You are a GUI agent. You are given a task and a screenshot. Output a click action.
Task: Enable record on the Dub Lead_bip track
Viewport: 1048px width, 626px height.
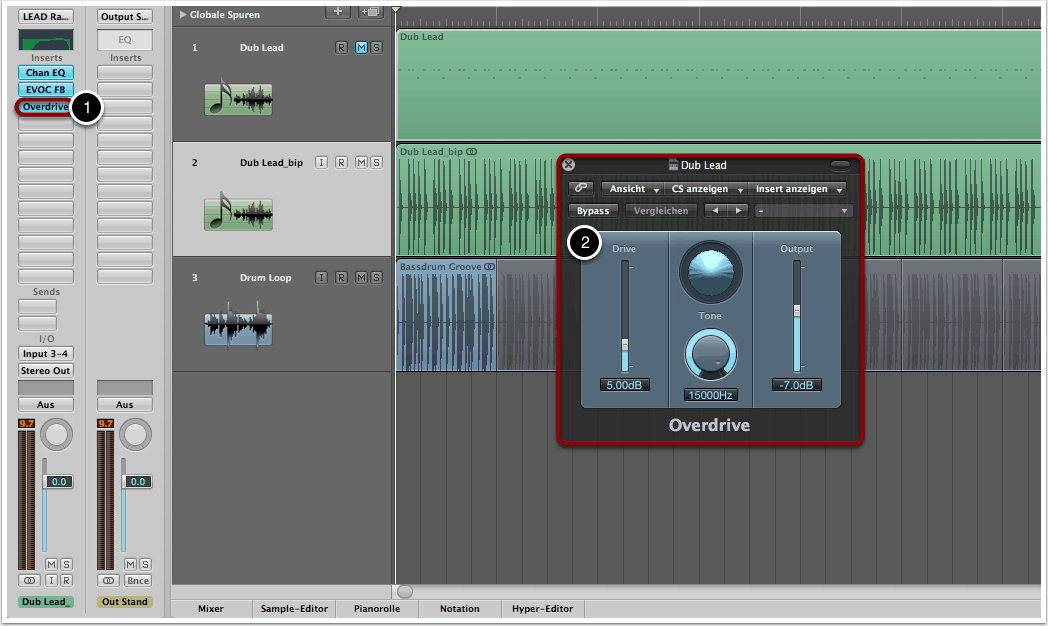coord(341,163)
